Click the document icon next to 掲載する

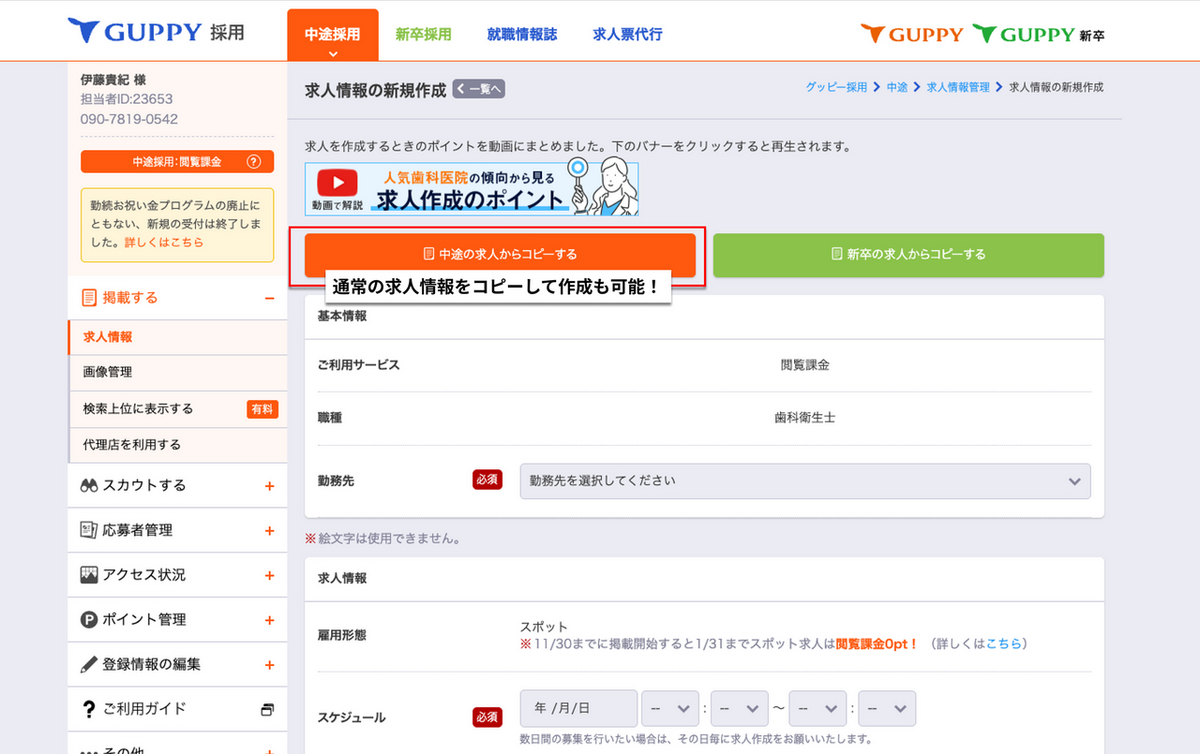(88, 298)
